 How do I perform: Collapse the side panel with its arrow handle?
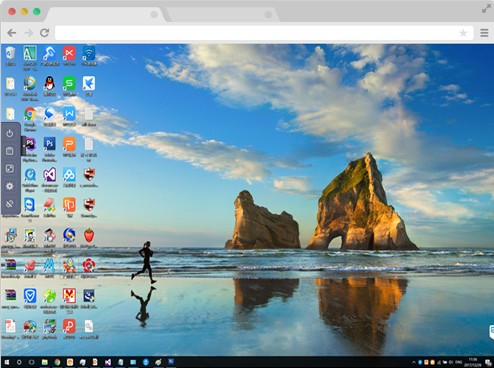(23, 146)
